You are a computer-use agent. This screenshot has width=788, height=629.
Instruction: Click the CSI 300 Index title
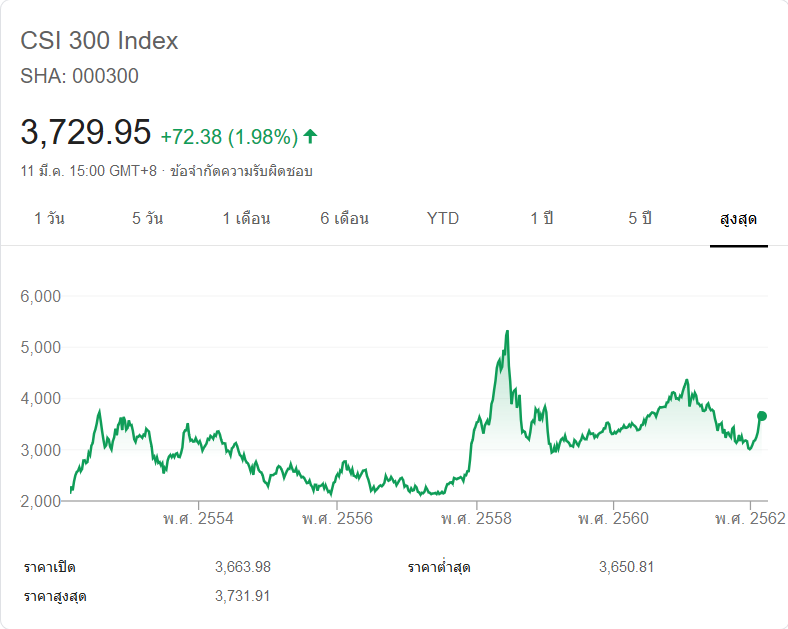[99, 41]
